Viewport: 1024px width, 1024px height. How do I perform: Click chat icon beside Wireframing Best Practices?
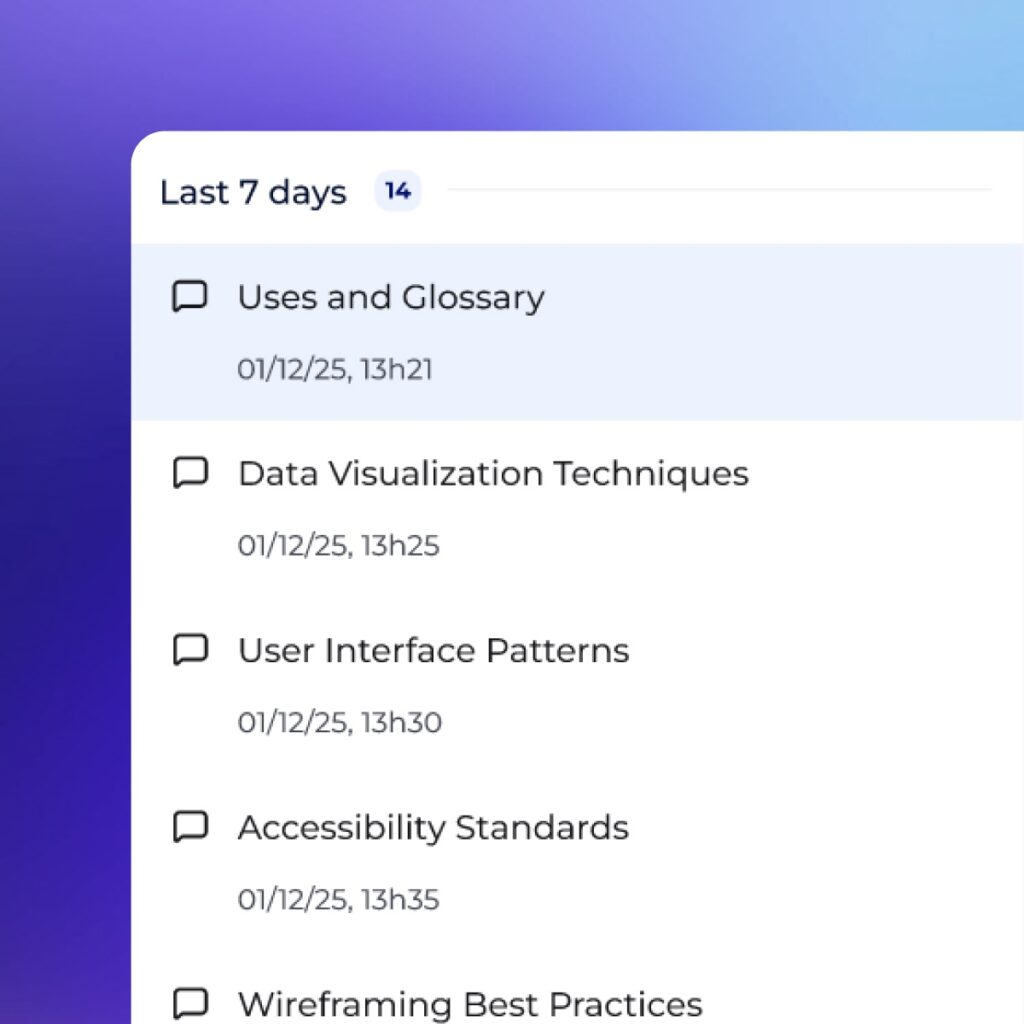pos(190,1003)
